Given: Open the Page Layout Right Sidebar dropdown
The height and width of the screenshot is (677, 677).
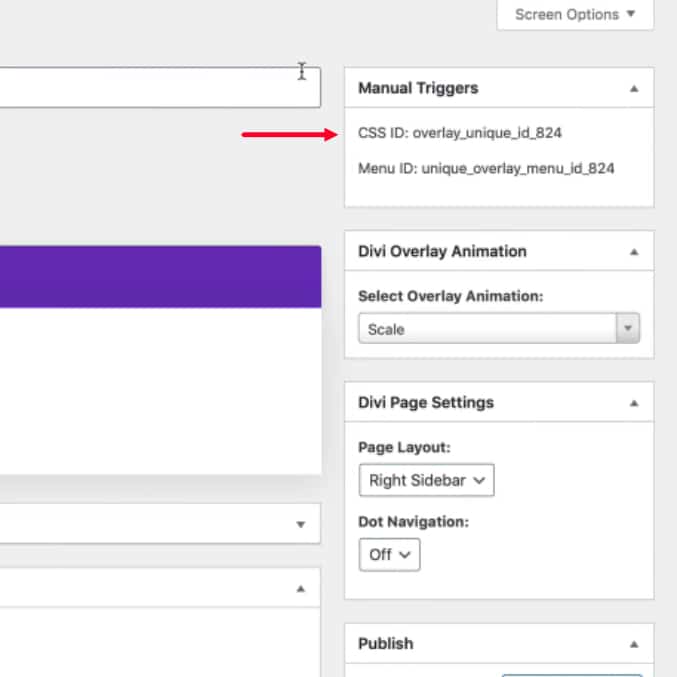Looking at the screenshot, I should 426,480.
